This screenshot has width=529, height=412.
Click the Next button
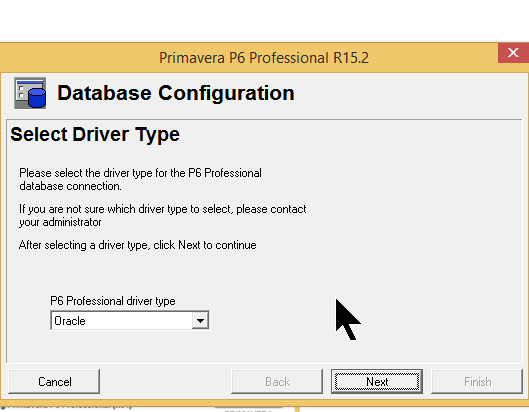(377, 382)
